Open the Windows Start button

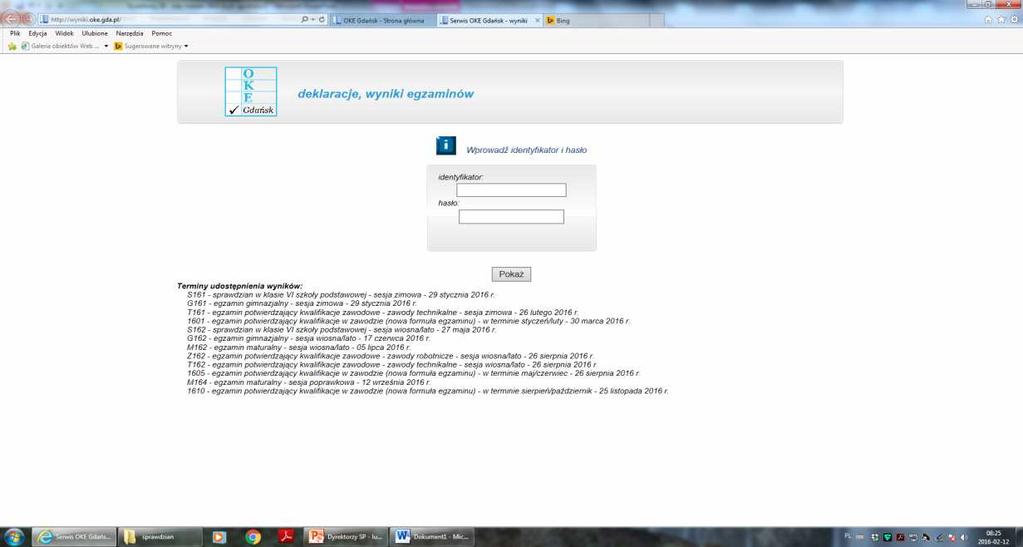click(x=13, y=537)
